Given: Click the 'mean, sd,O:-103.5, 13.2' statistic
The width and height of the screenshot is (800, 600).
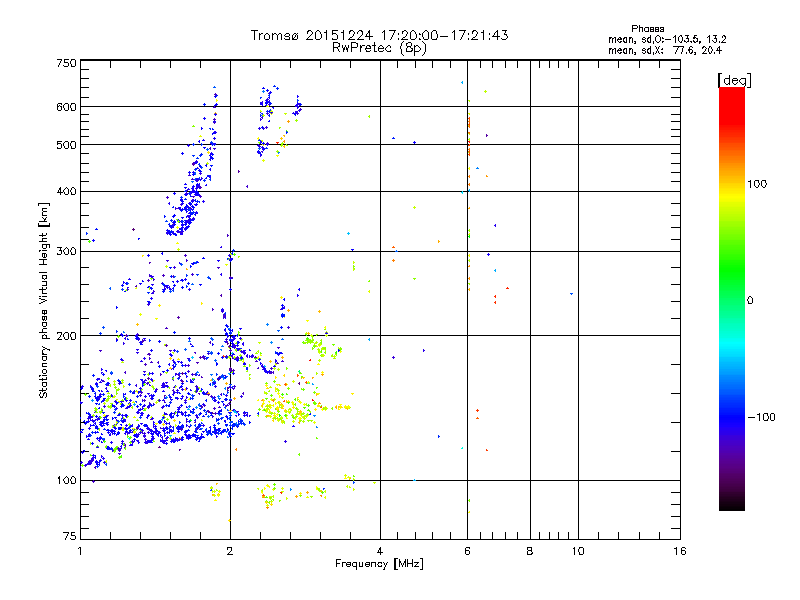Looking at the screenshot, I should pos(667,39).
